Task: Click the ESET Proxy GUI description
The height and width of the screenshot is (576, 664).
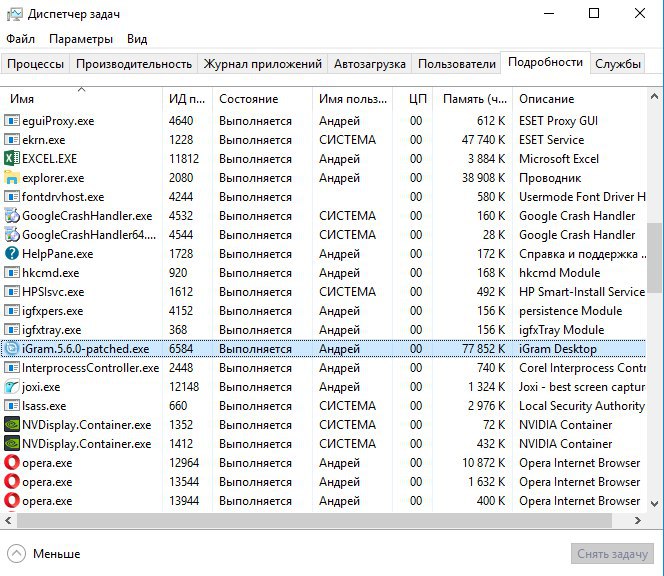Action: (x=559, y=121)
